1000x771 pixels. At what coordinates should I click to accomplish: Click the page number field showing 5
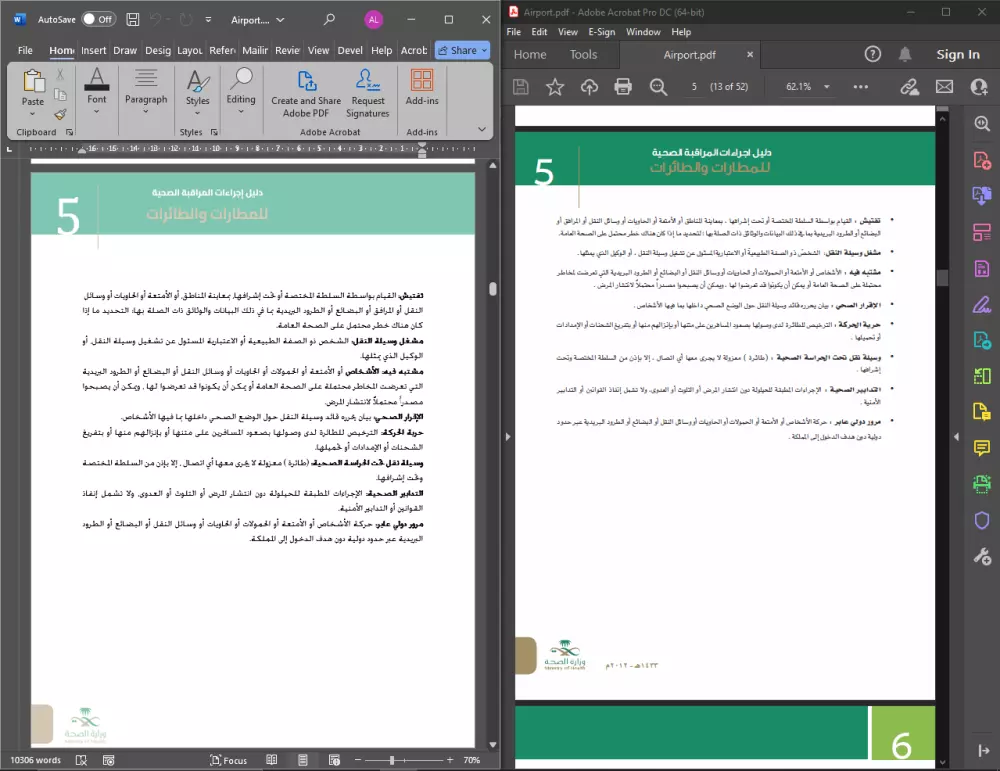(694, 86)
